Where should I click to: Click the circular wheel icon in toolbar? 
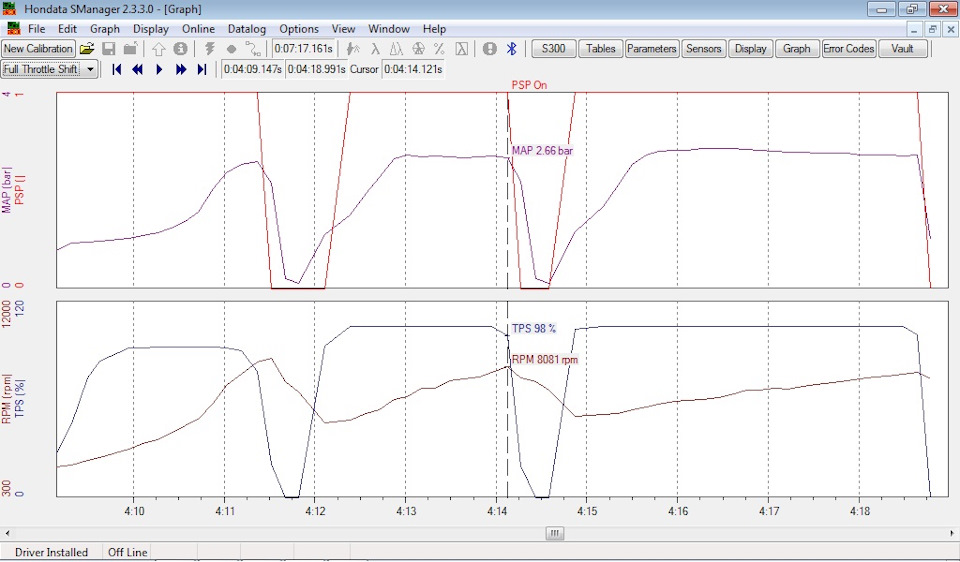418,48
